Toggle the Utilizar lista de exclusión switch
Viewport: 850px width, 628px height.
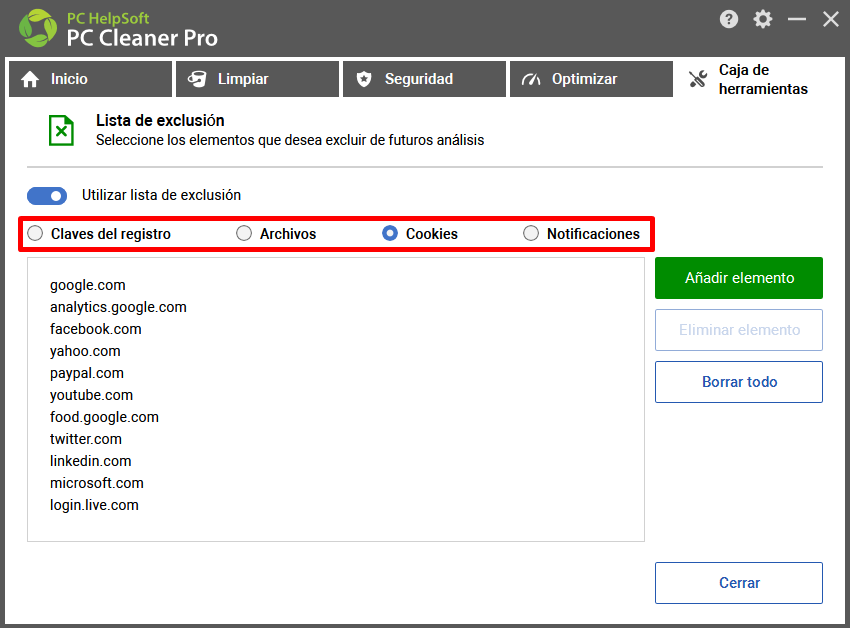click(x=47, y=196)
